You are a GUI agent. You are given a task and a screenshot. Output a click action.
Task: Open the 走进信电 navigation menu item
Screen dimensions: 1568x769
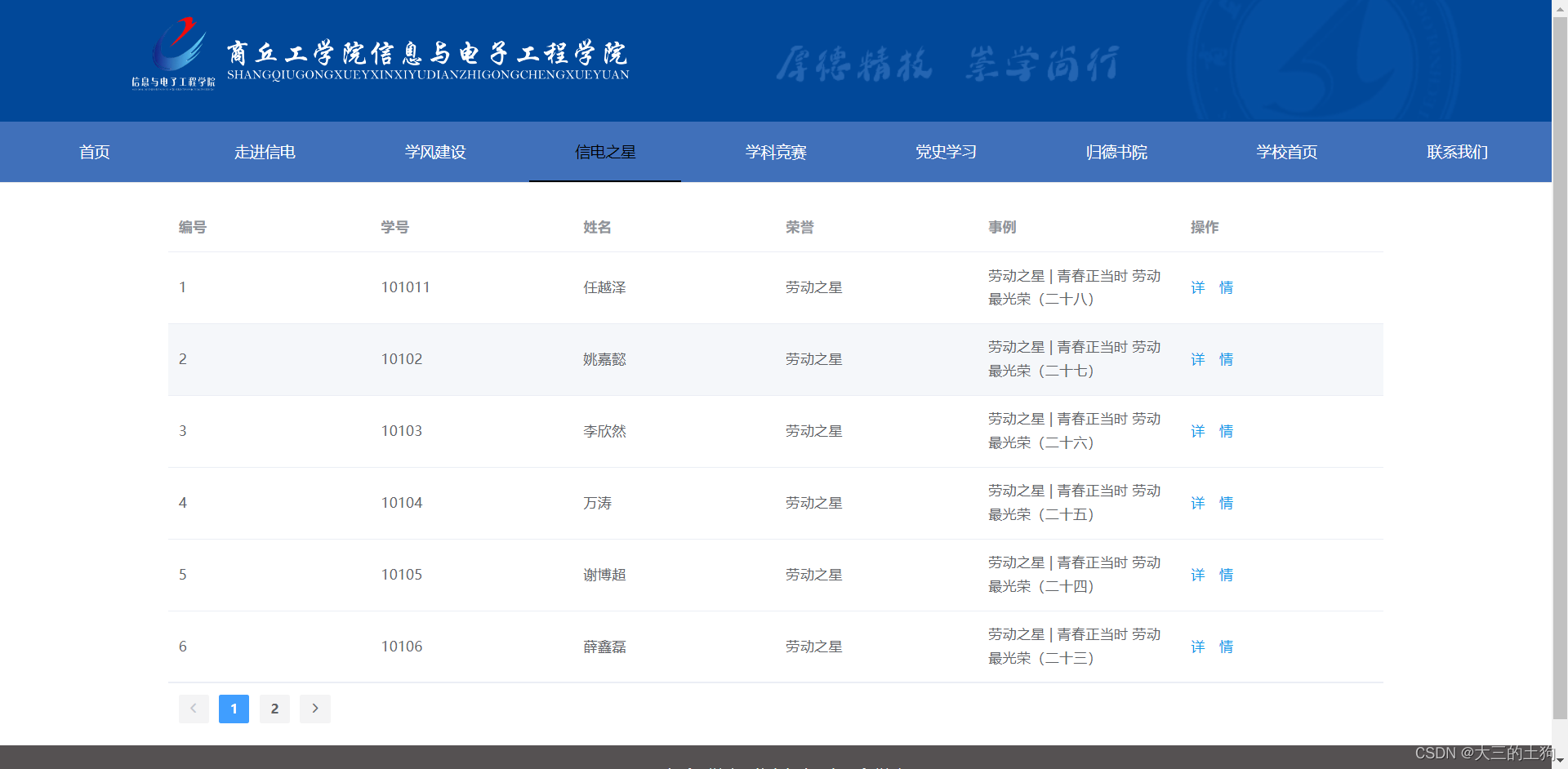coord(265,152)
